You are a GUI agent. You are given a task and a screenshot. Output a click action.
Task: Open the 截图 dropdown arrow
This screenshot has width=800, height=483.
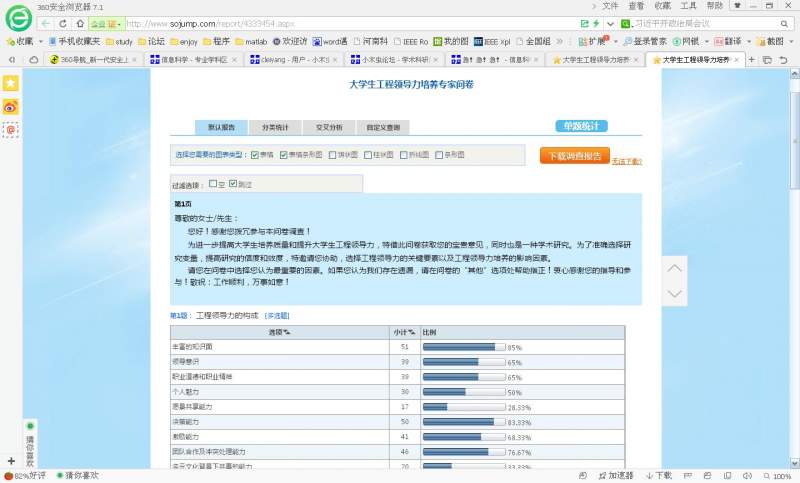coord(792,42)
